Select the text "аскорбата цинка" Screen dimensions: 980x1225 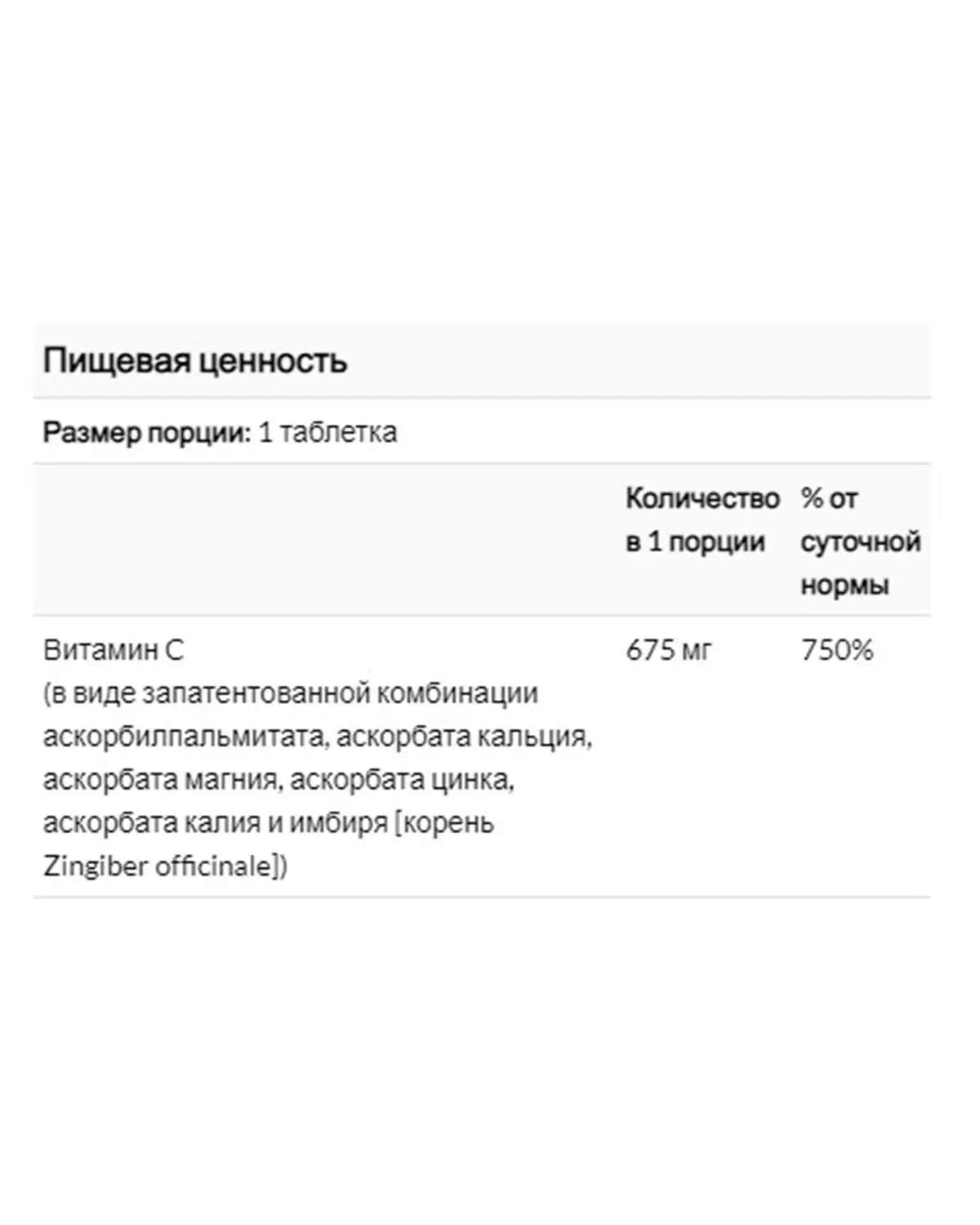400,780
